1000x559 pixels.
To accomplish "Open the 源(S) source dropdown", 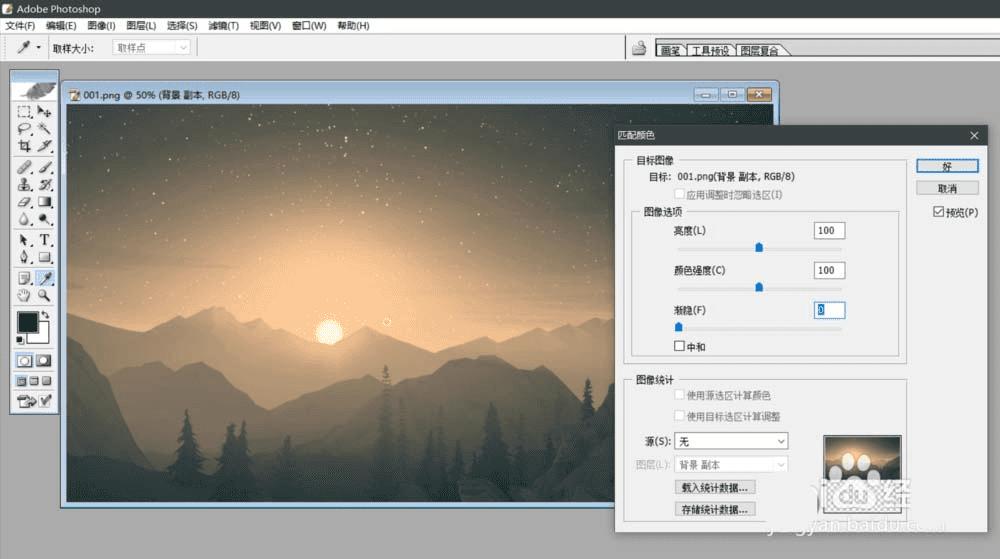I will coord(731,441).
